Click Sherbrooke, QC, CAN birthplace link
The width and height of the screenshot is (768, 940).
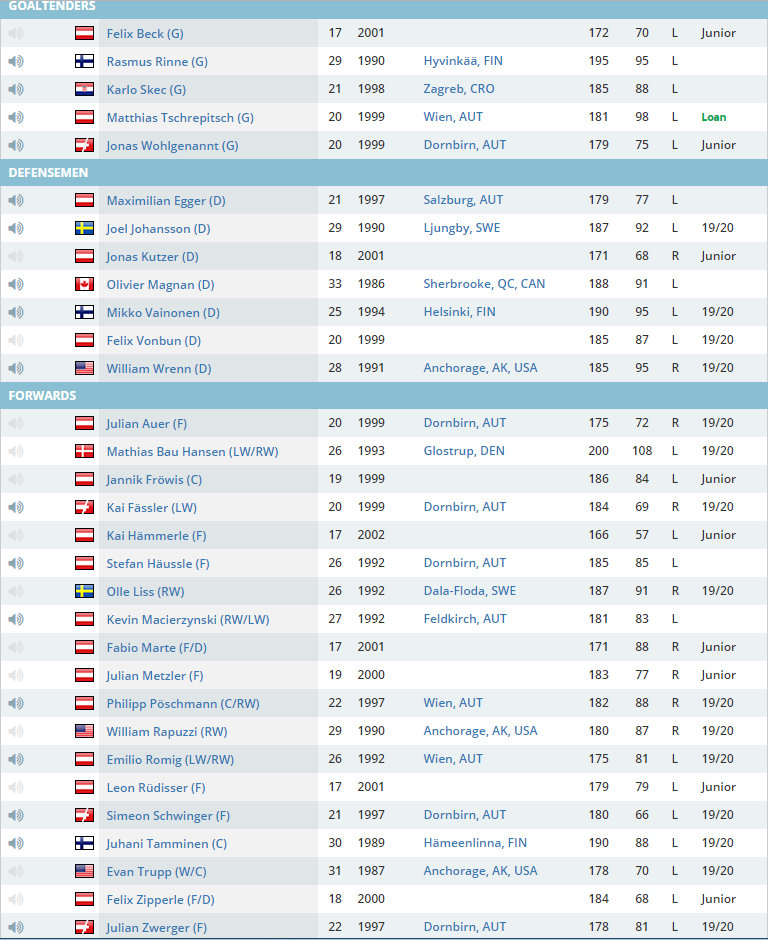click(484, 284)
